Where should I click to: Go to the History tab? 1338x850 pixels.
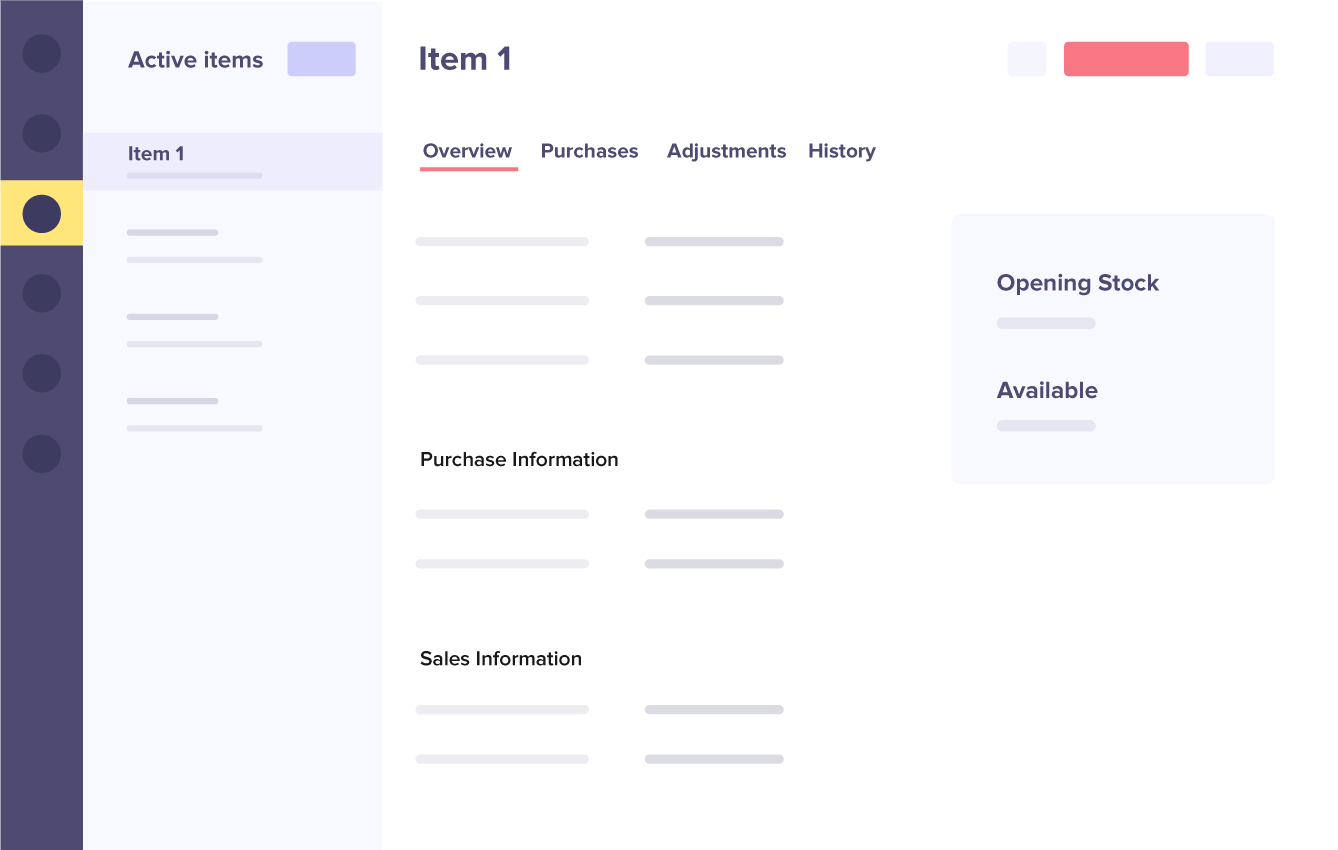(841, 151)
